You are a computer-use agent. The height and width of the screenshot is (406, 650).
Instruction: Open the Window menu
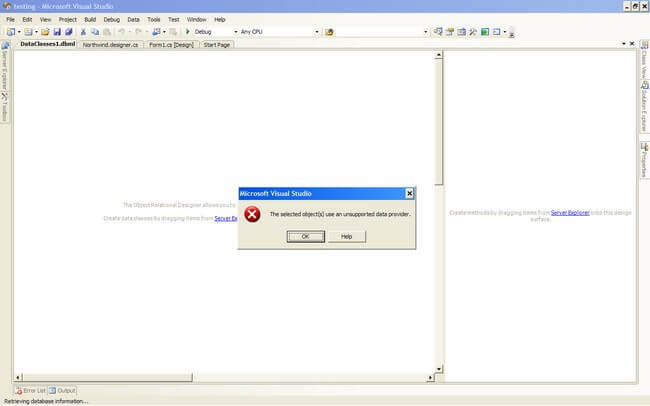click(196, 19)
